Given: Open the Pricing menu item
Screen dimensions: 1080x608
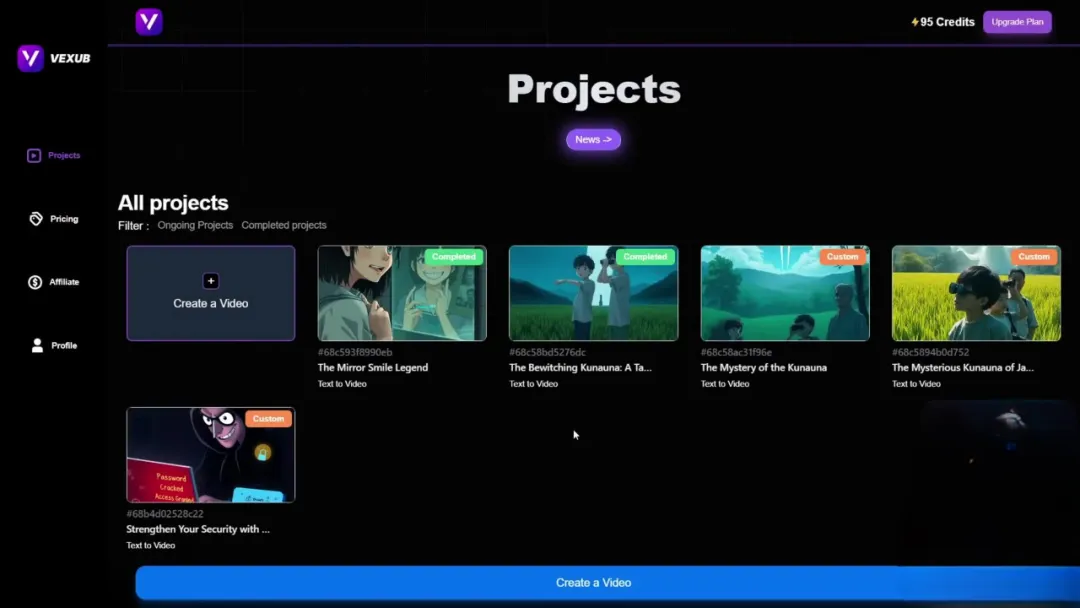Looking at the screenshot, I should tap(64, 219).
